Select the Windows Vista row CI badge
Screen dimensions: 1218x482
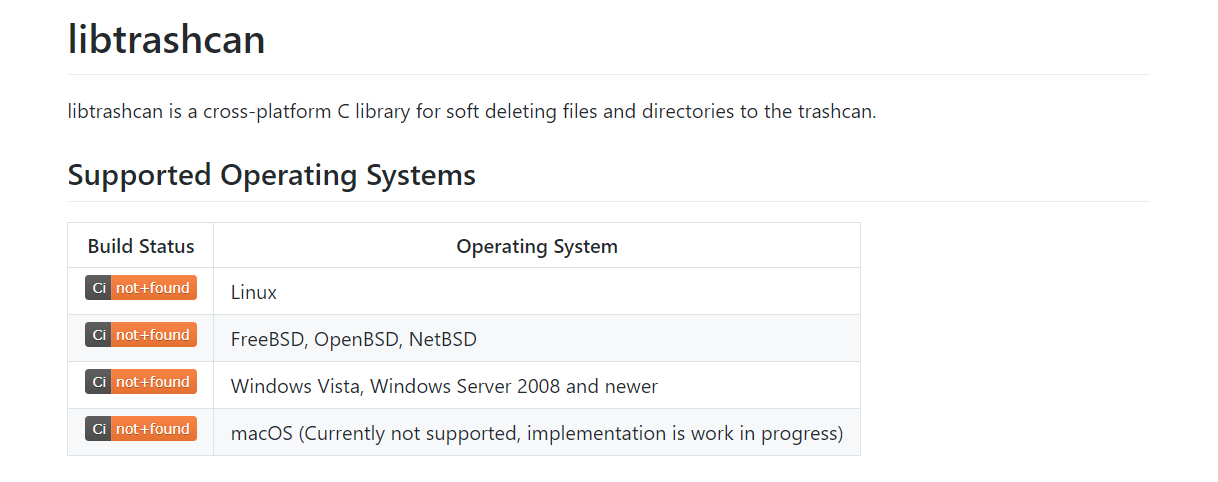141,382
